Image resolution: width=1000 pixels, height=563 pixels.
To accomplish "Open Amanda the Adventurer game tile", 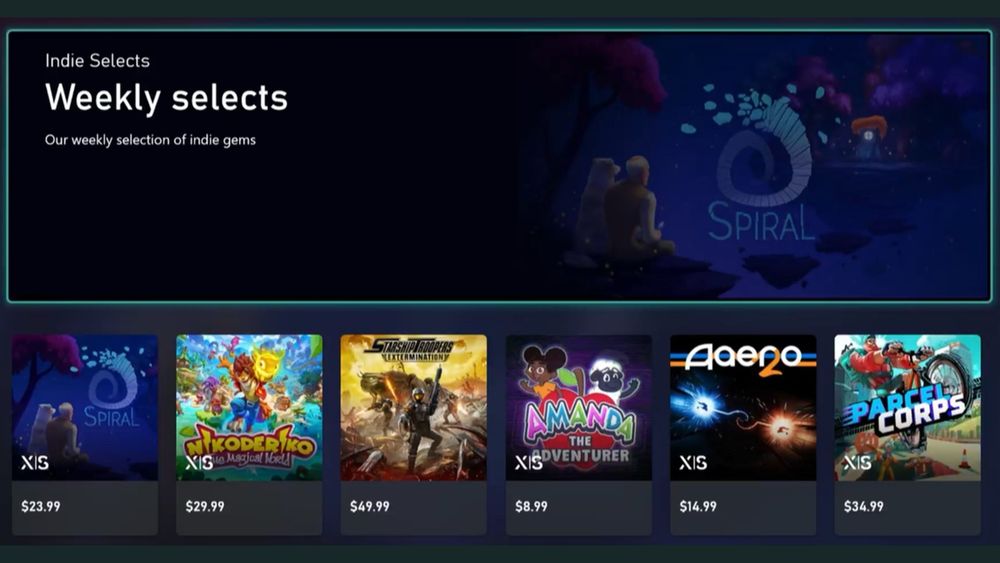I will coord(578,434).
